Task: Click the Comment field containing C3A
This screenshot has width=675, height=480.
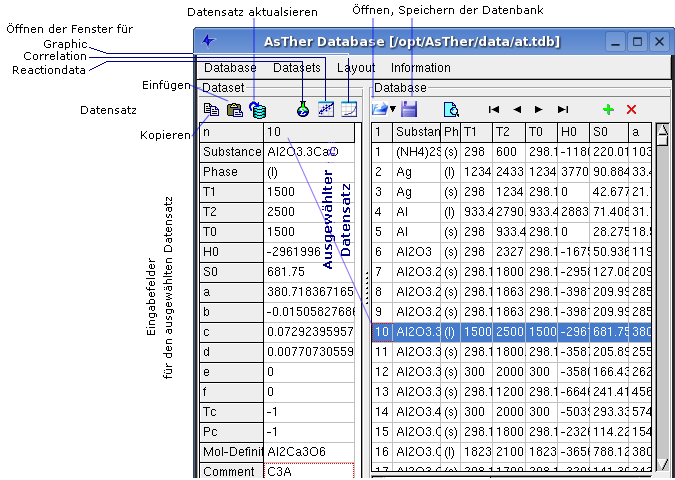Action: tap(309, 472)
